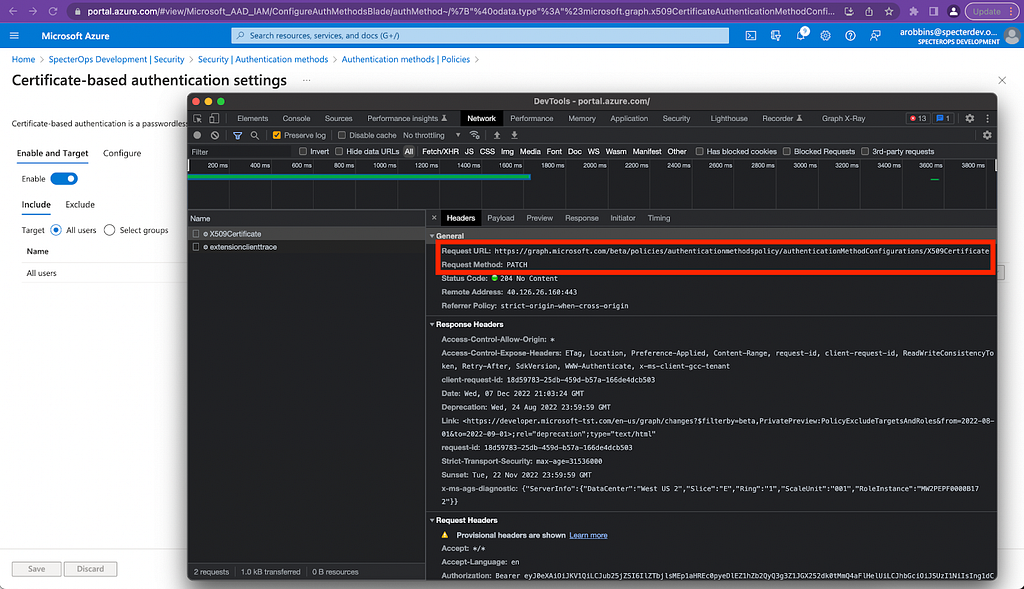Open the Directories and subscriptions filter

(x=776, y=36)
